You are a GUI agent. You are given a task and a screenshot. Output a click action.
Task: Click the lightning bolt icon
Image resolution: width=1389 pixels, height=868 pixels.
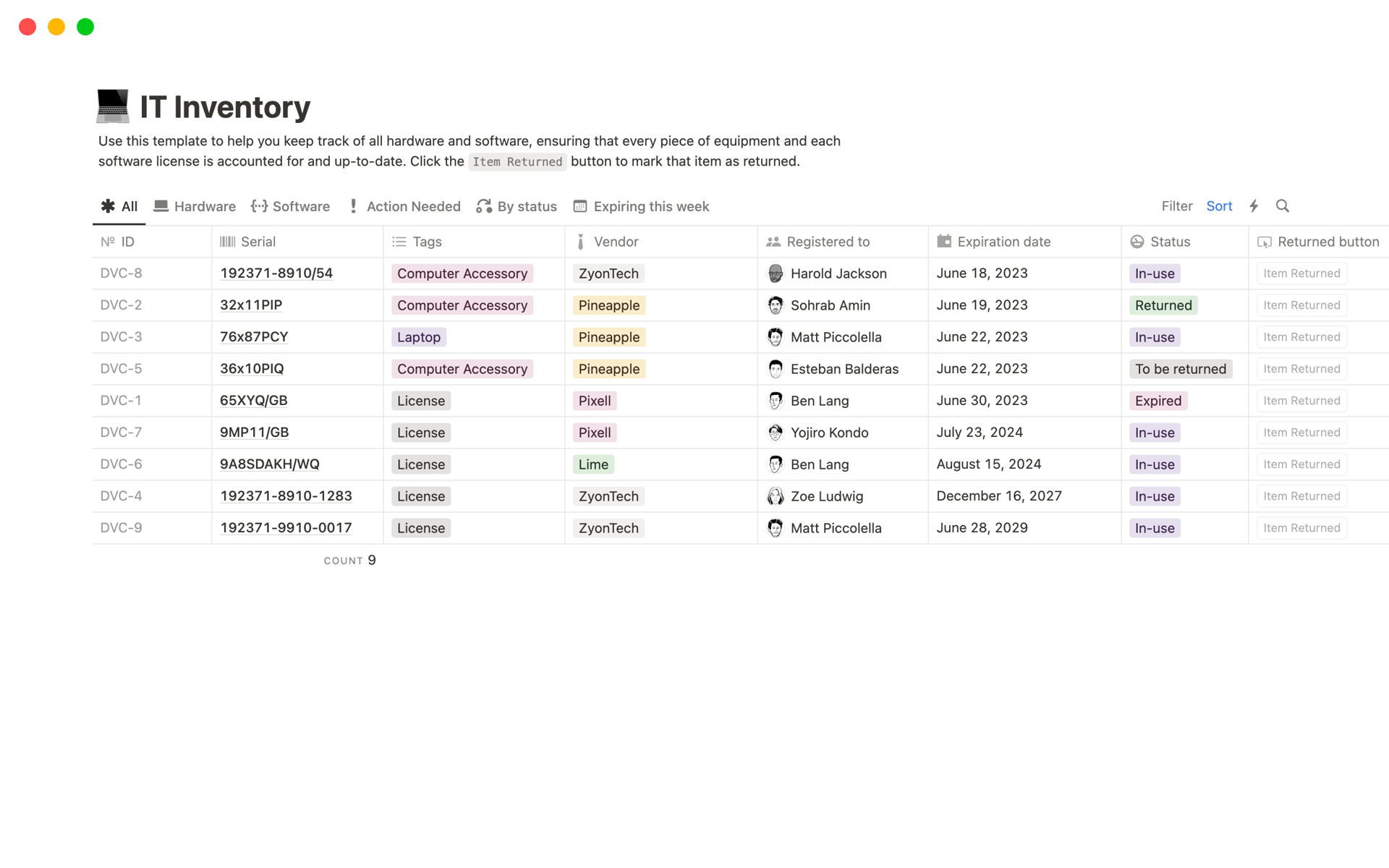(1253, 206)
